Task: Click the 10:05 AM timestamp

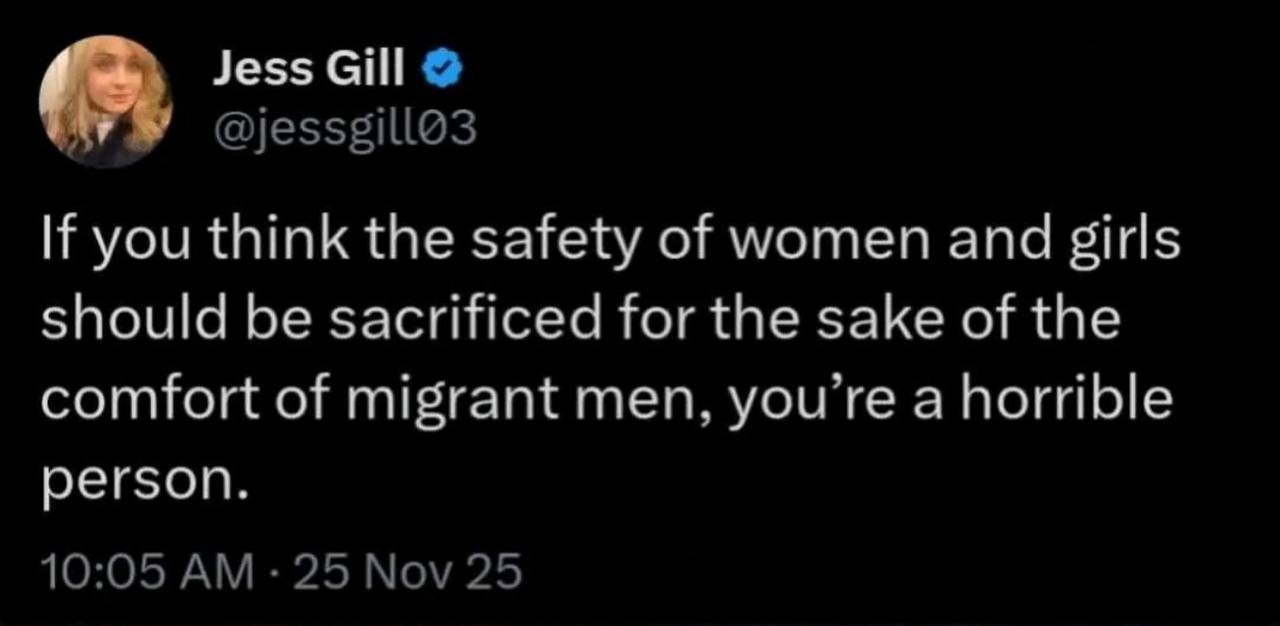Action: (144, 572)
